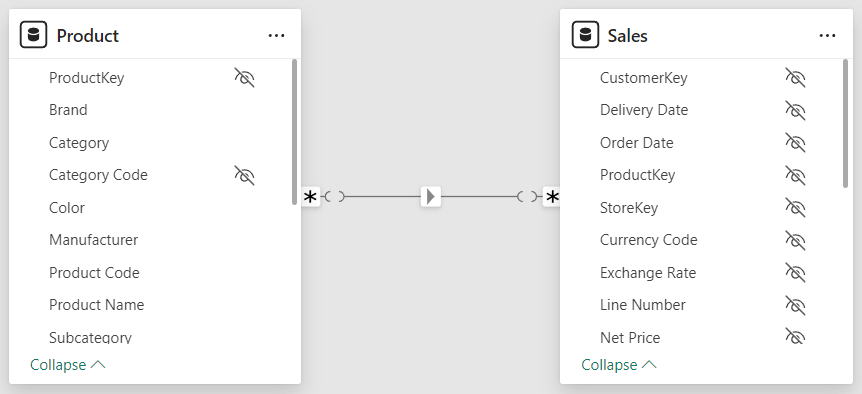Viewport: 862px width, 394px height.
Task: Click the Sales table database icon
Action: coord(585,35)
